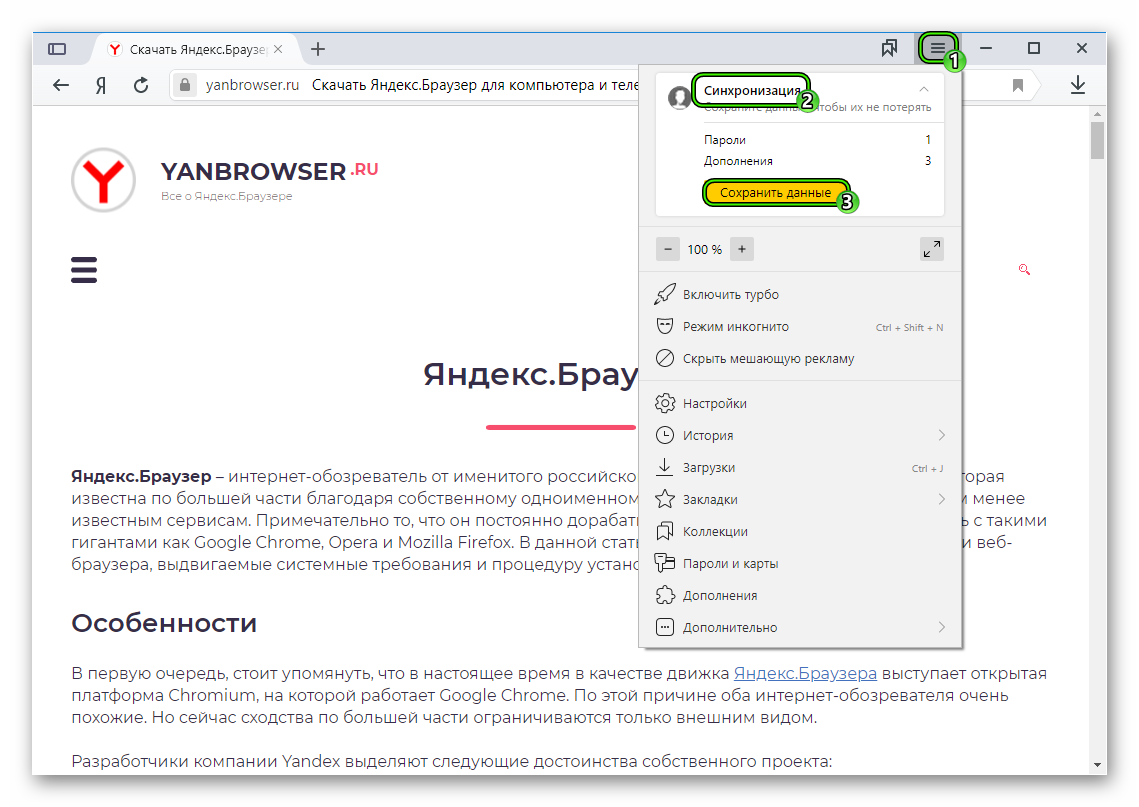This screenshot has height=807, width=1139.
Task: Click the crossed circle ad-block icon
Action: pos(665,358)
